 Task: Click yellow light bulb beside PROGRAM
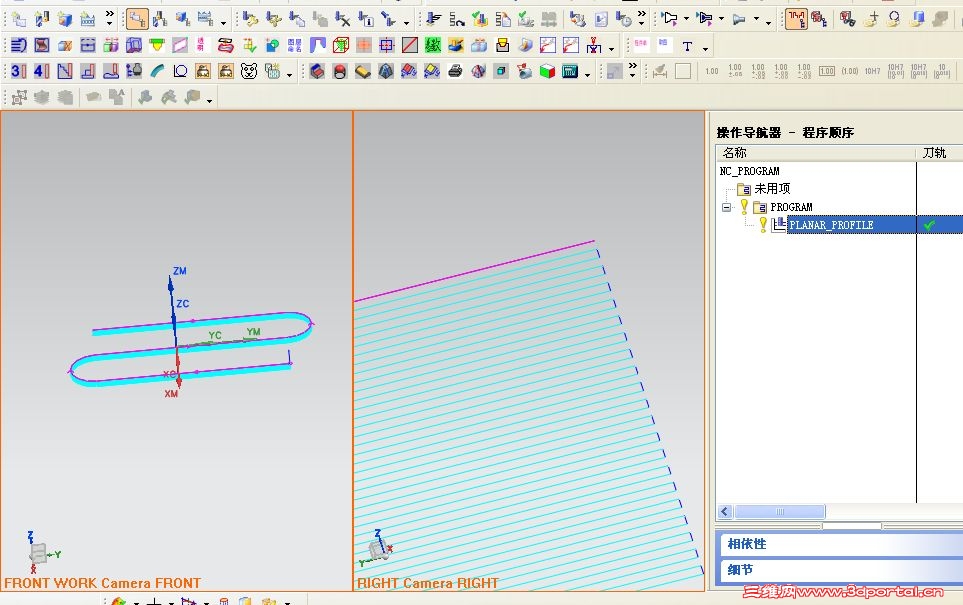[744, 207]
